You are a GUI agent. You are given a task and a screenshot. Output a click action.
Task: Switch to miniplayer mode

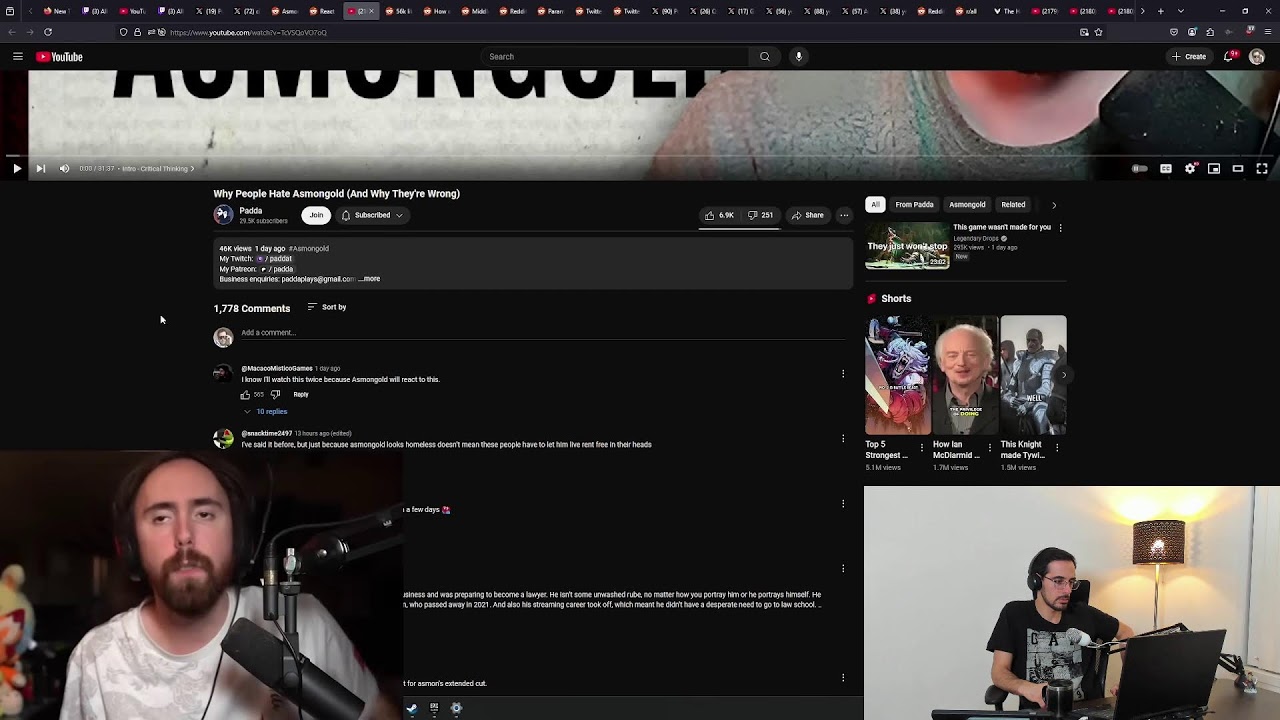1214,169
